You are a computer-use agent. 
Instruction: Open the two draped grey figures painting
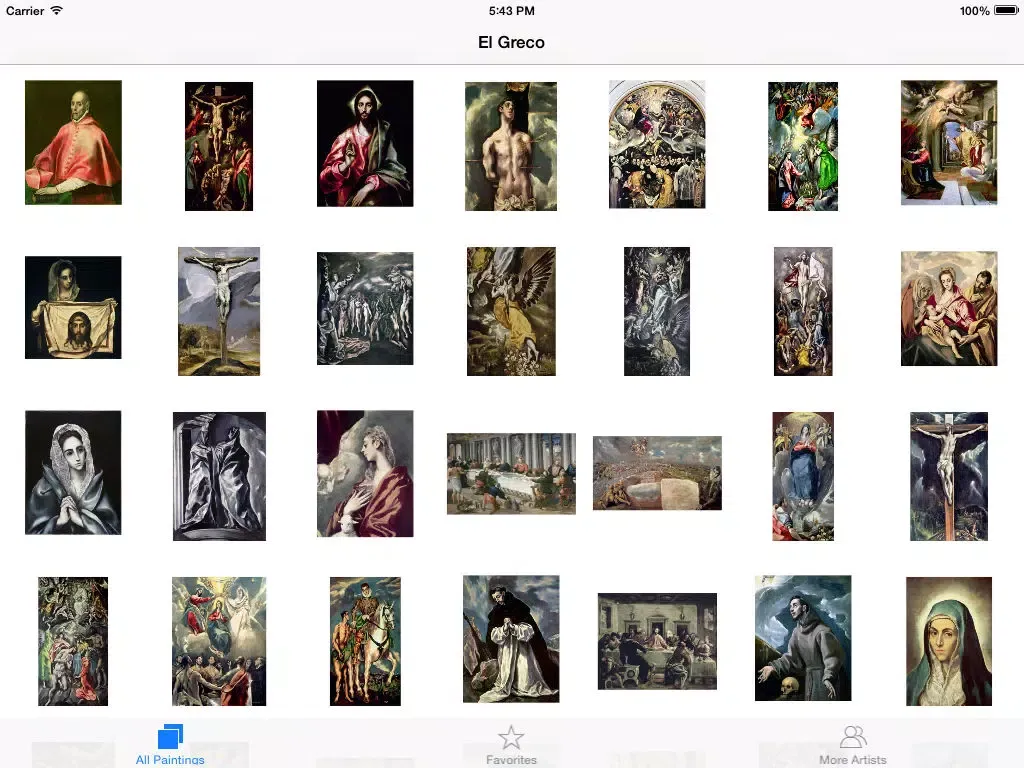[219, 476]
